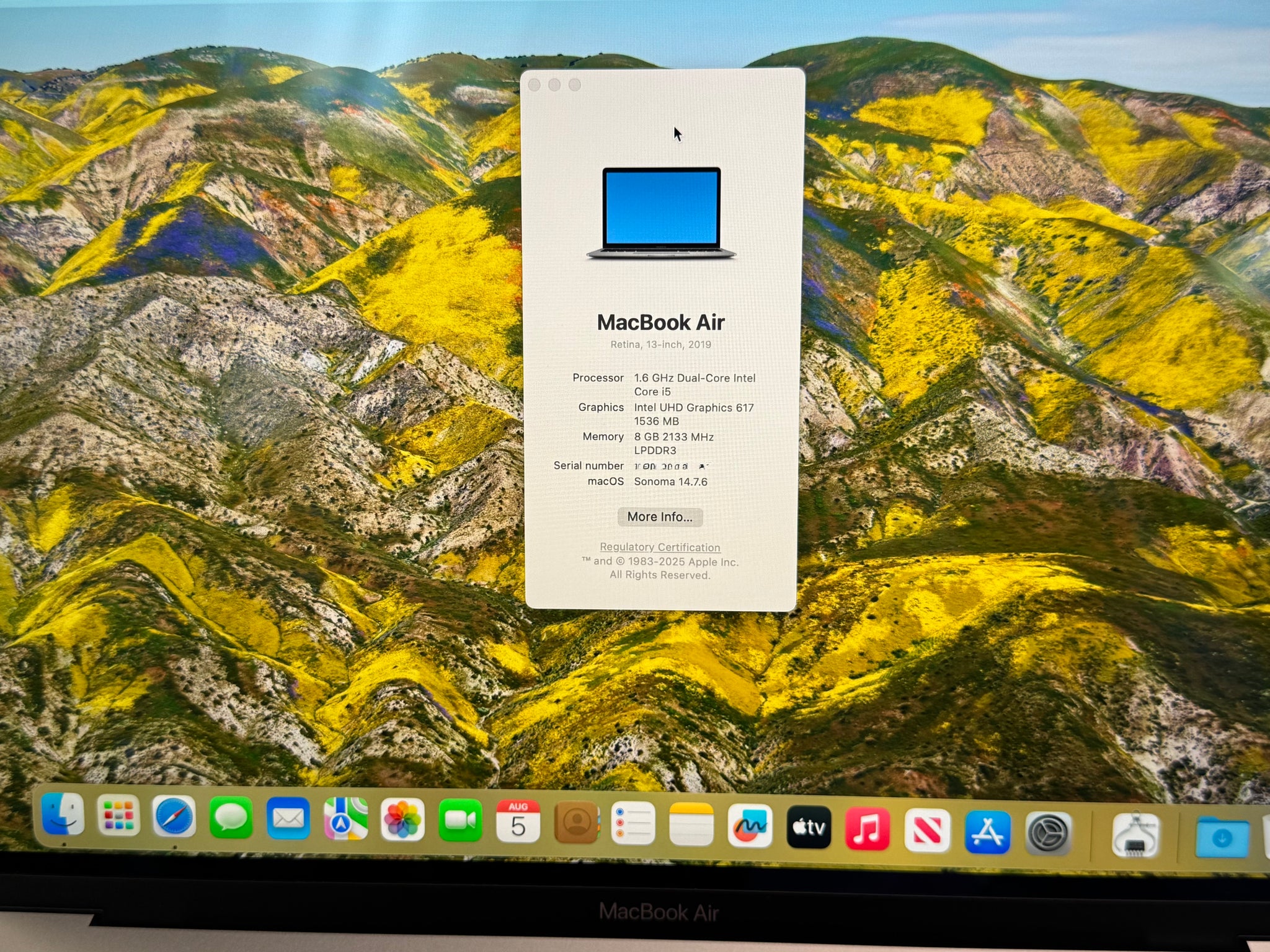Open Finder from the dock

coord(63,813)
